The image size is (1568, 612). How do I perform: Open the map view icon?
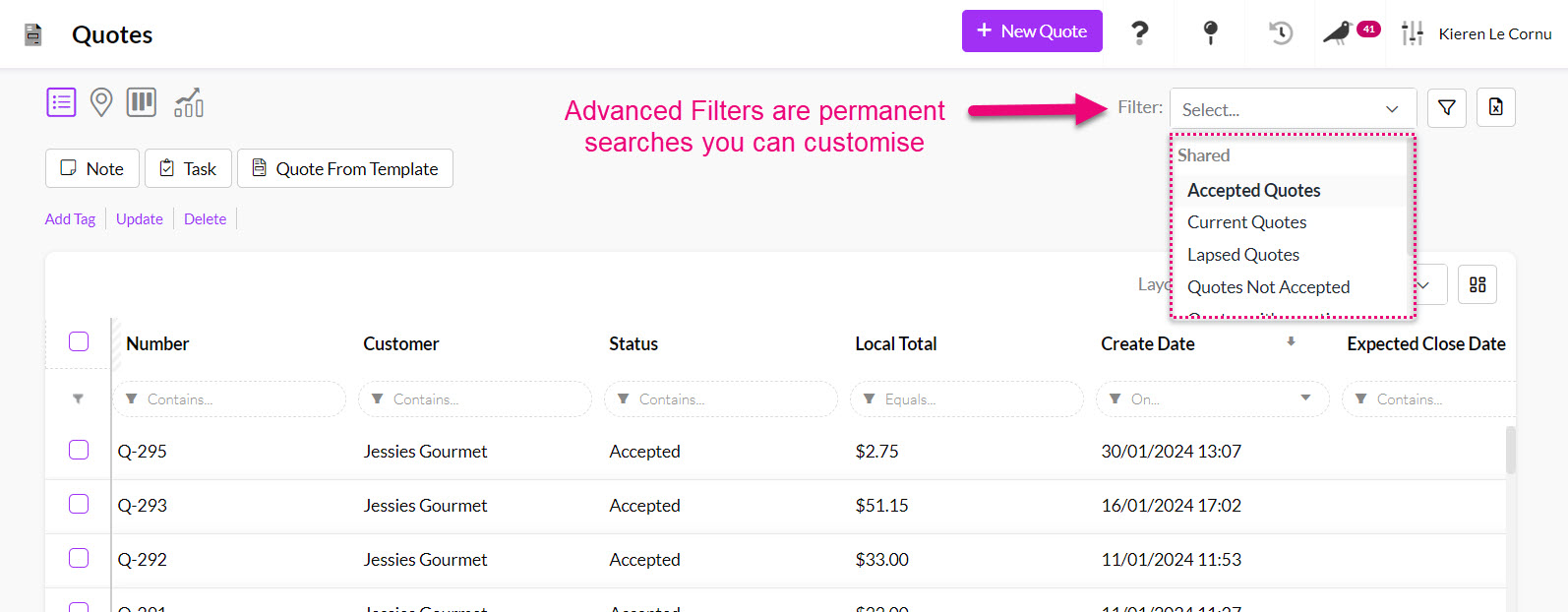pyautogui.click(x=101, y=102)
